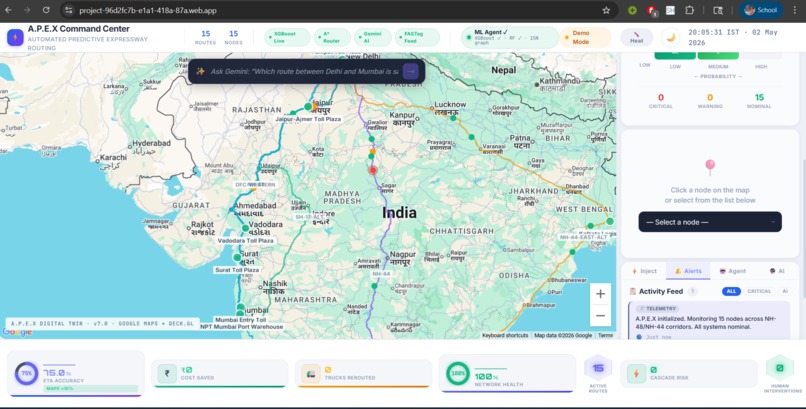
Task: View site information icon in address bar
Action: pyautogui.click(x=69, y=10)
